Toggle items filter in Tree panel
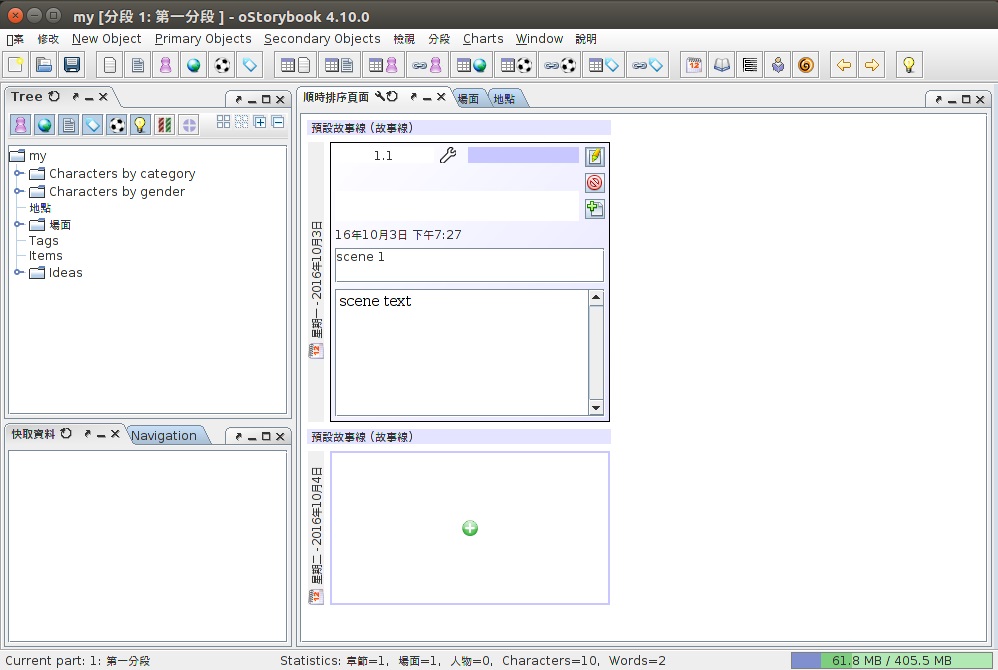The image size is (998, 670). pyautogui.click(x=117, y=125)
